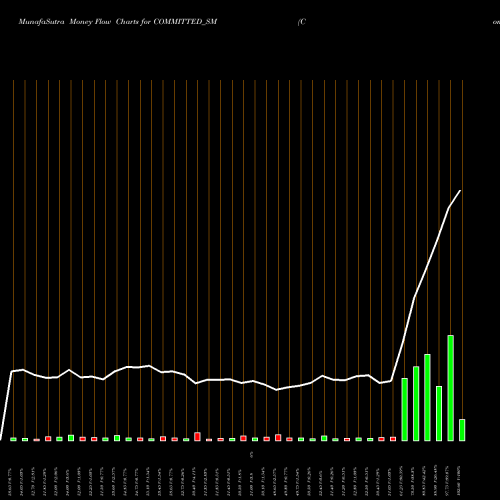Click the top right end of the white price line
Screen dimensions: 500x500
pos(460,191)
